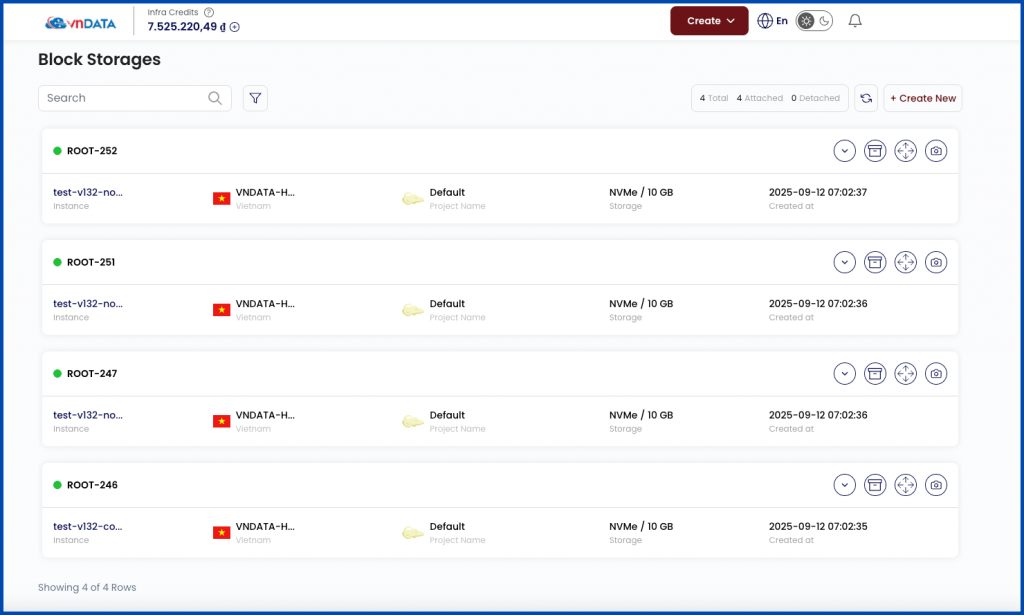Open the Create dropdown button

coord(709,21)
